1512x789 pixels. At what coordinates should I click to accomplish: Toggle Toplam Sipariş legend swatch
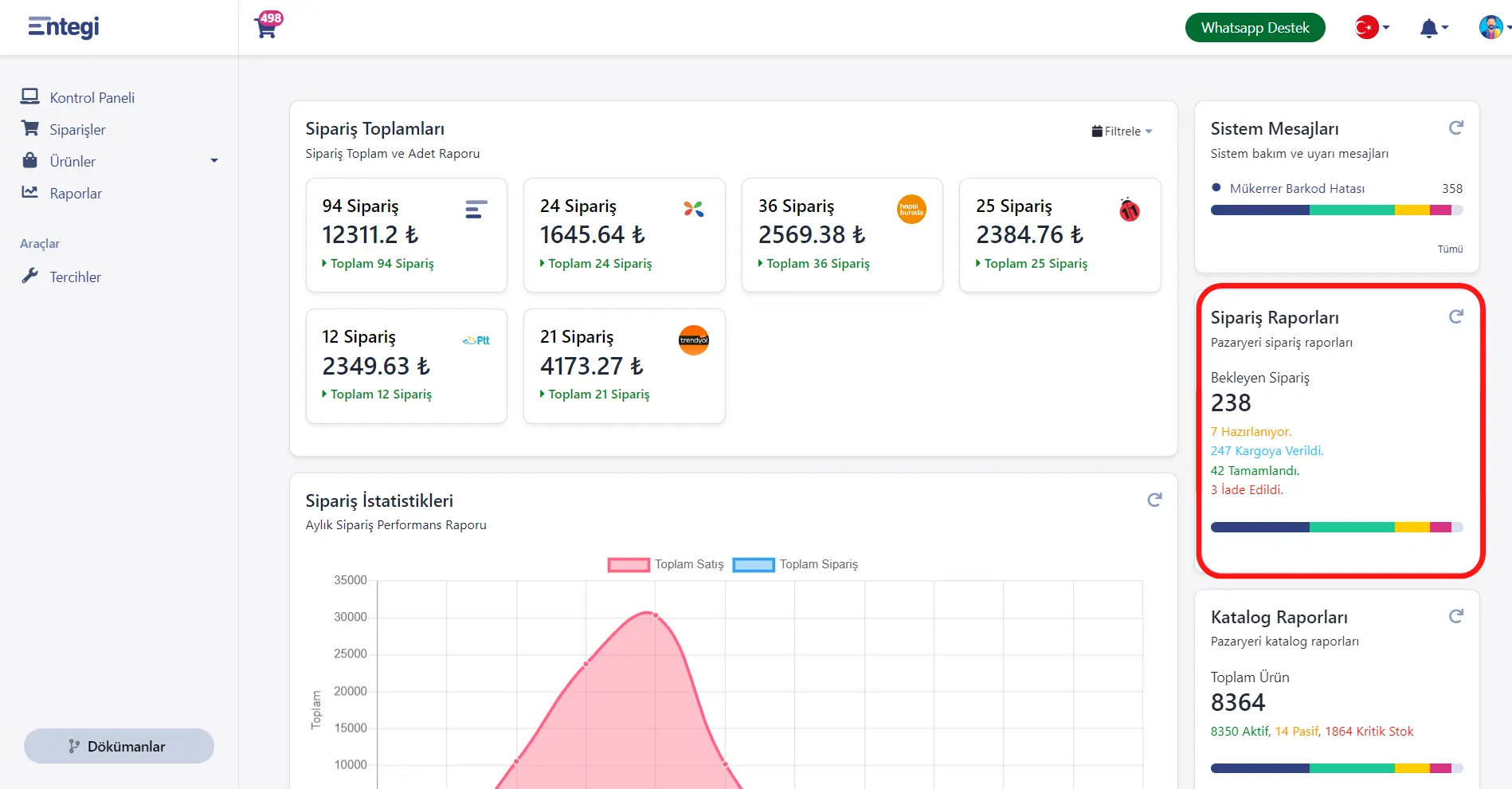(754, 565)
